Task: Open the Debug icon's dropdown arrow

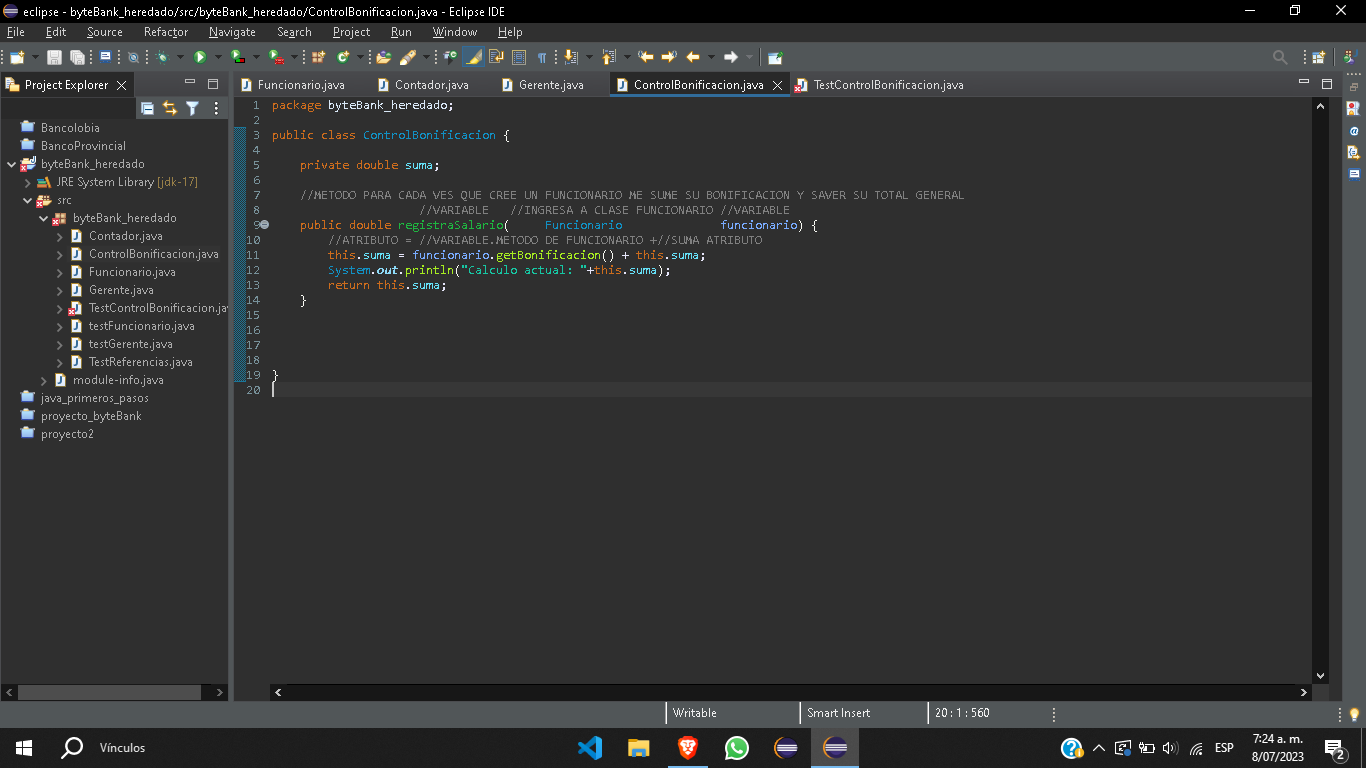Action: click(180, 57)
